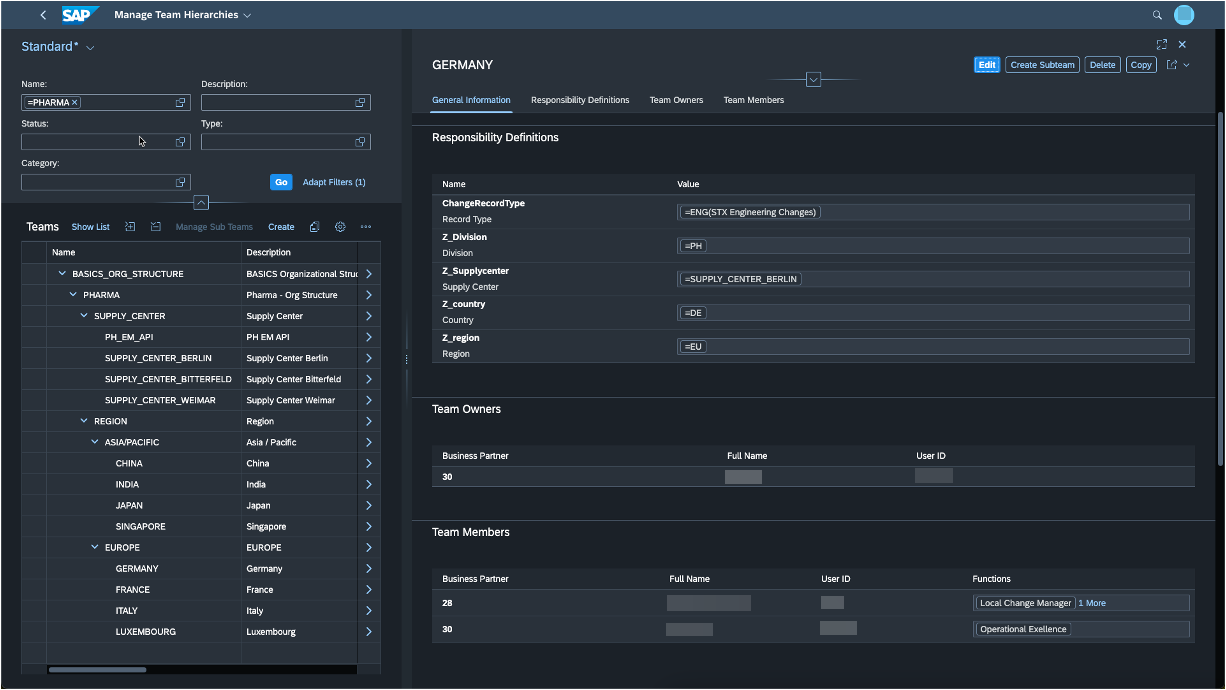Open value help for Name filter
The width and height of the screenshot is (1226, 690).
pyautogui.click(x=181, y=103)
